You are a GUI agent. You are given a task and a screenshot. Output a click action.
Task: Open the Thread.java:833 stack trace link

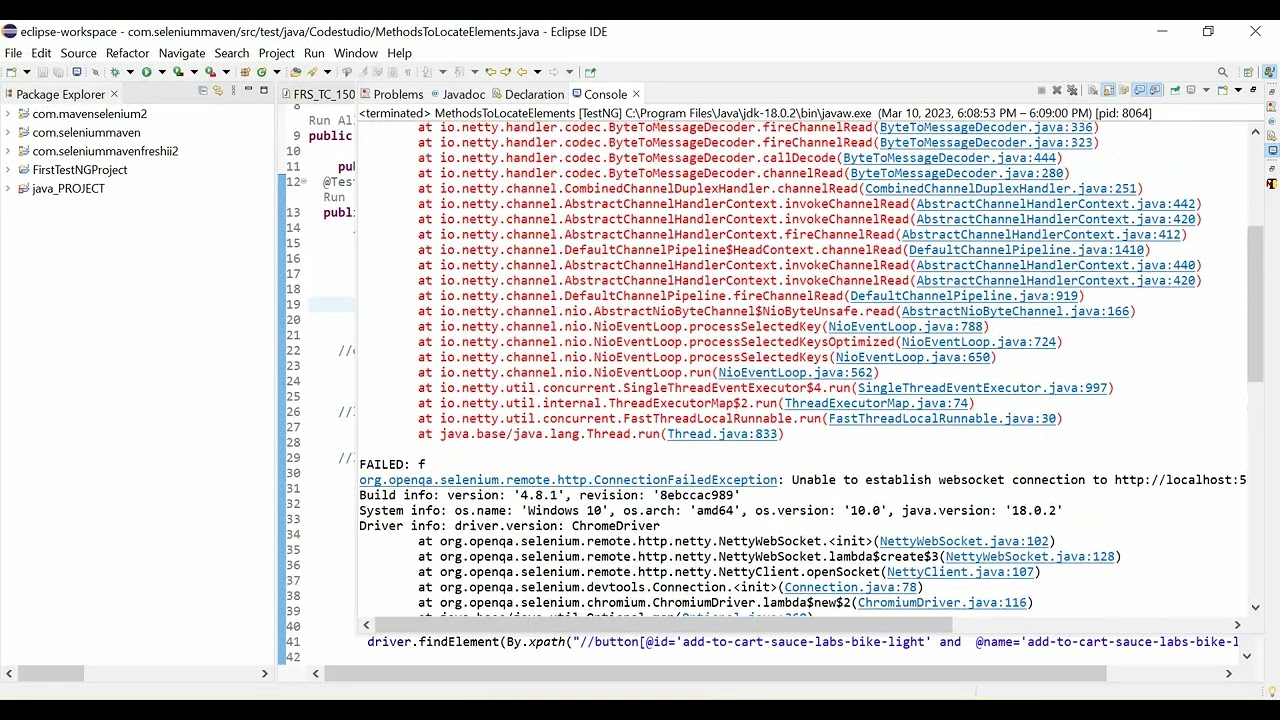(x=722, y=434)
